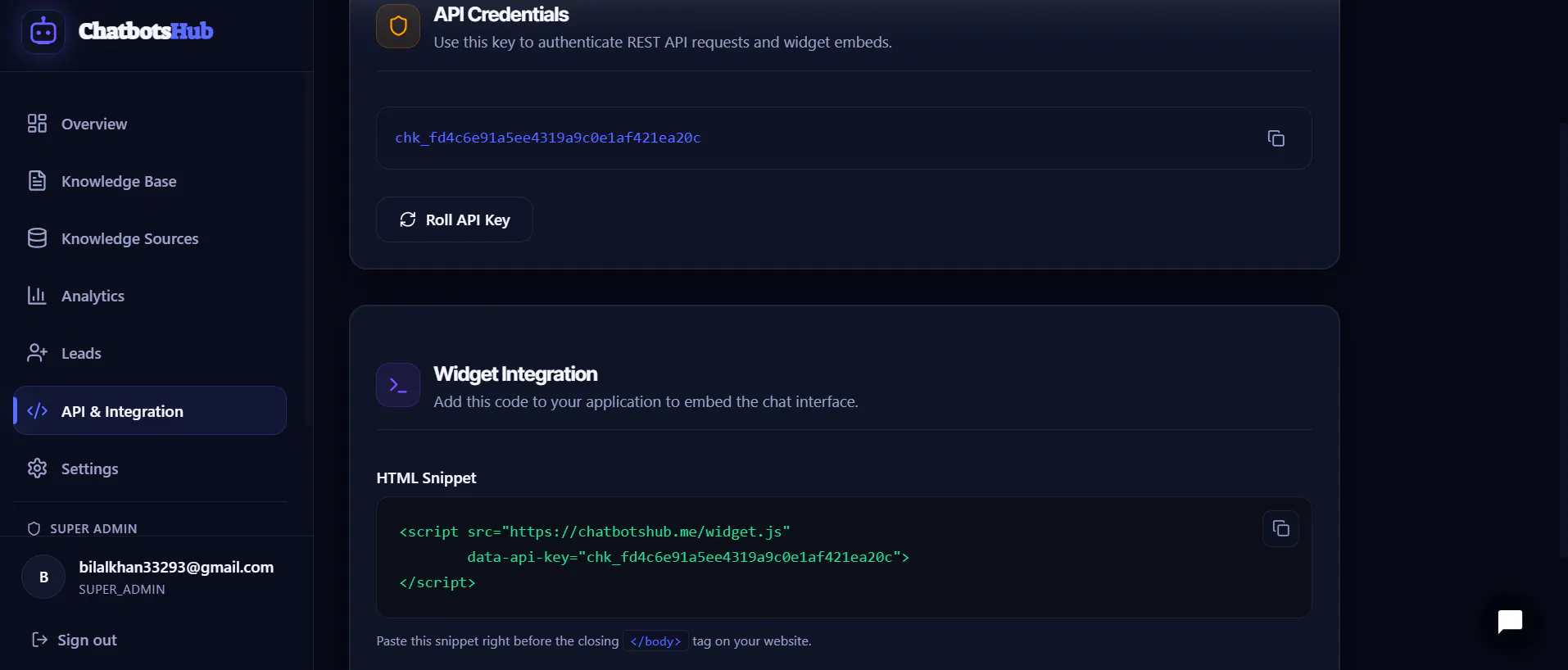1568x670 pixels.
Task: Select API & Integration menu item
Action: point(150,410)
